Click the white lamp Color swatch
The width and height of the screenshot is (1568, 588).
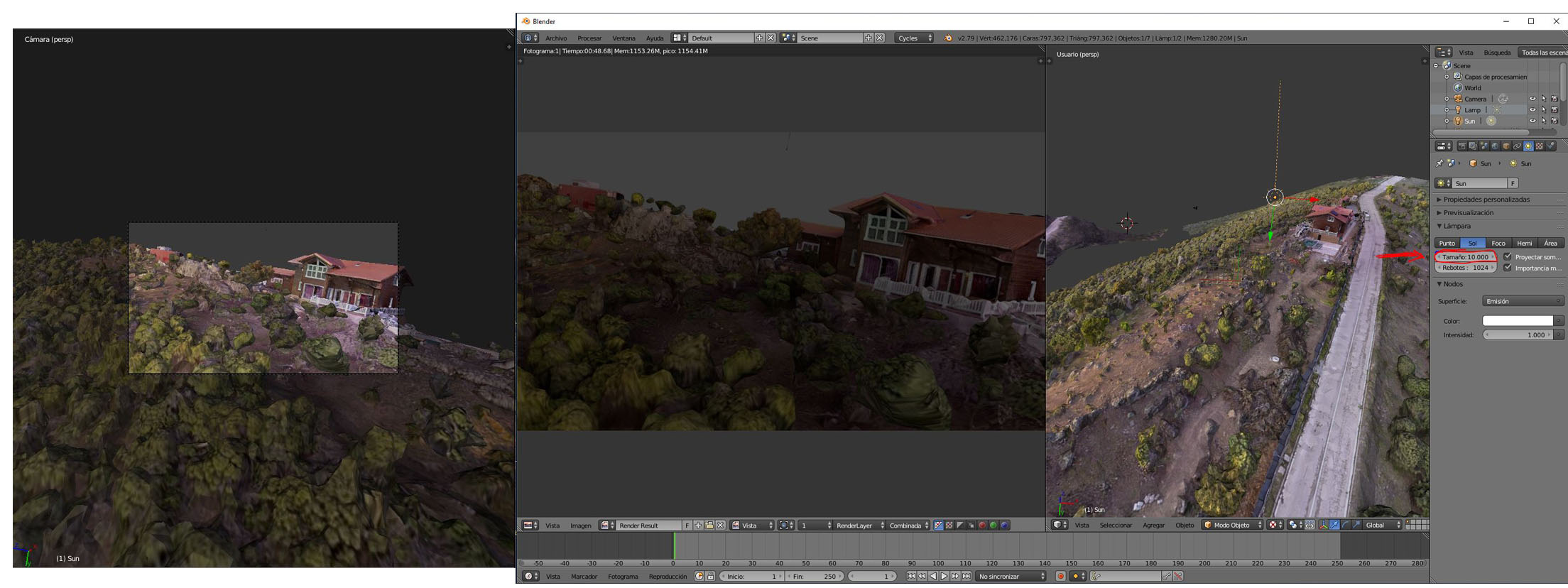point(1518,321)
